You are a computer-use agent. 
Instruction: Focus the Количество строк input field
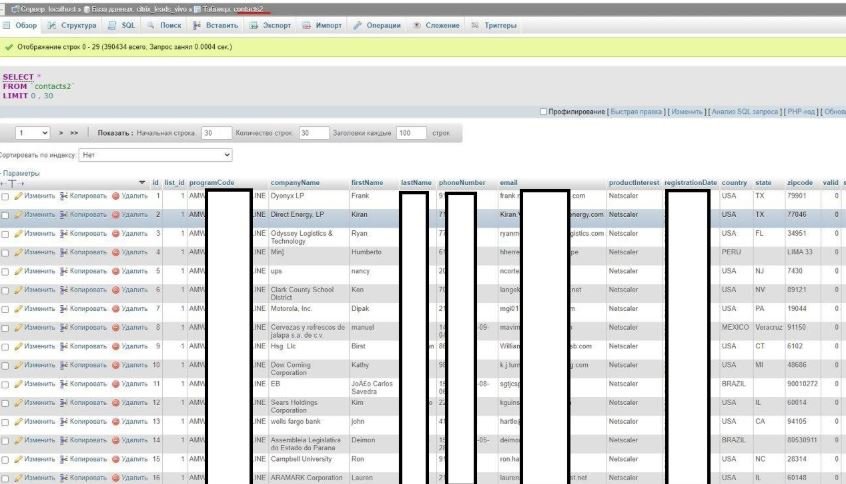pos(313,133)
